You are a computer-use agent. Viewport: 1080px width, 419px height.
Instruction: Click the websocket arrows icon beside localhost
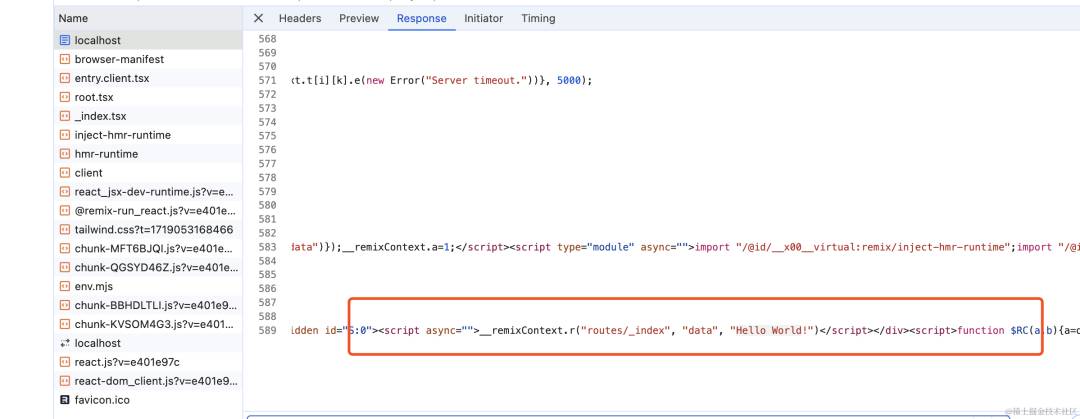click(x=65, y=343)
